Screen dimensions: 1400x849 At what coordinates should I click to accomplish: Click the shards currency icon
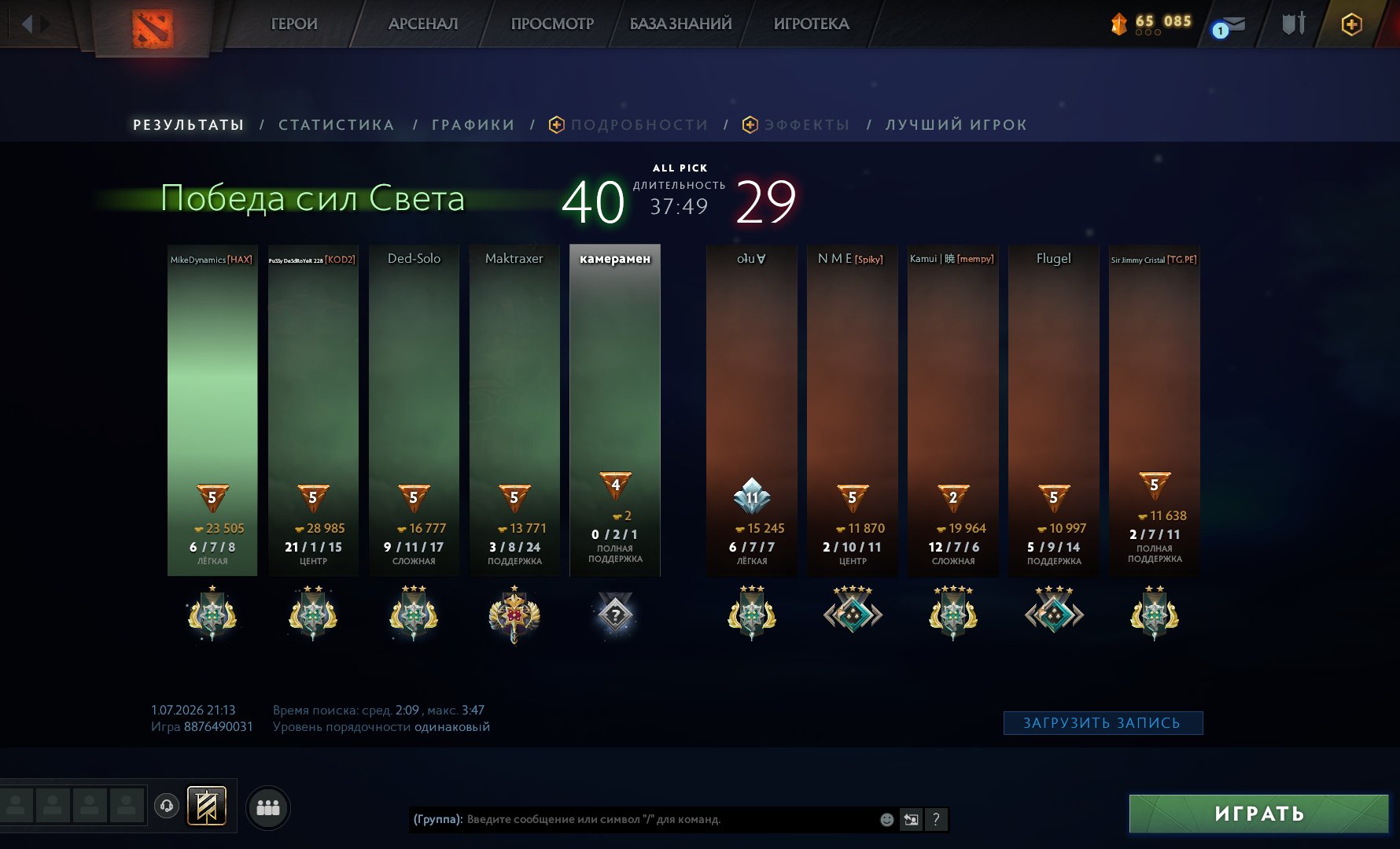click(x=1118, y=24)
